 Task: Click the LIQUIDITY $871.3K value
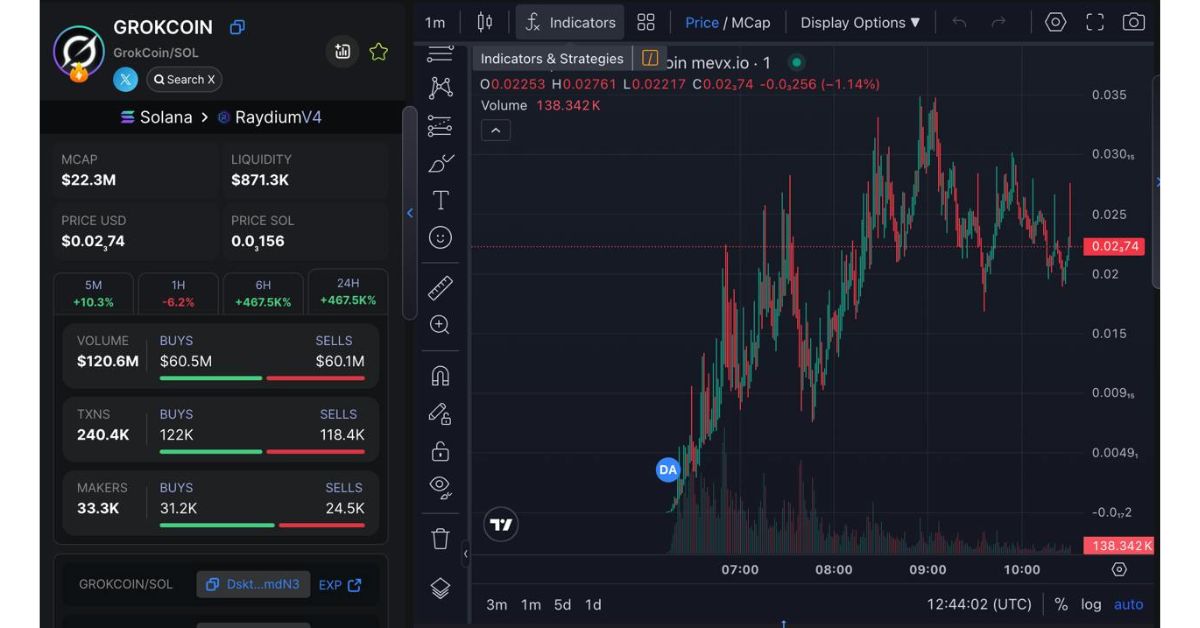coord(260,180)
